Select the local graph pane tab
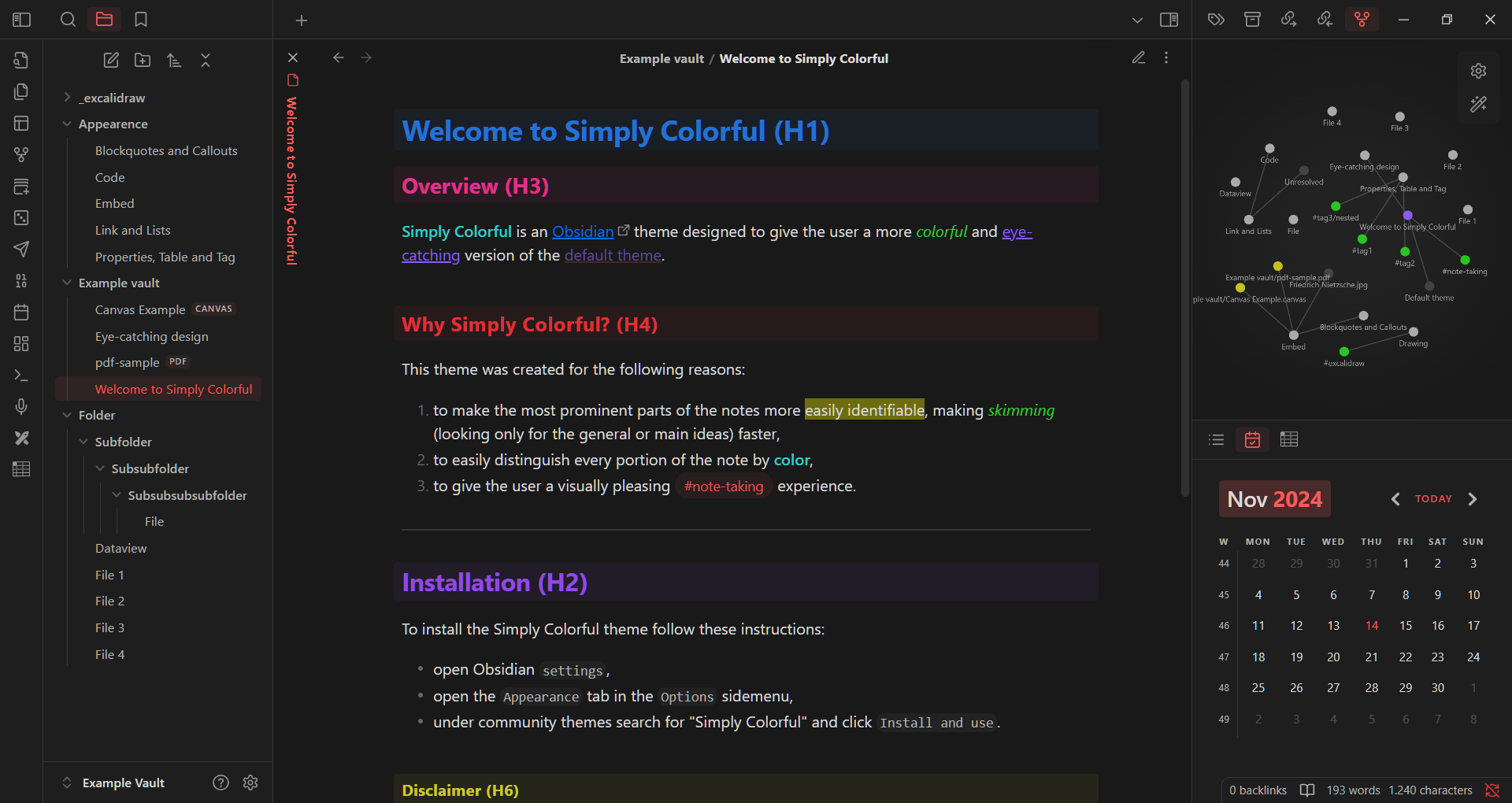This screenshot has width=1512, height=803. [x=1362, y=19]
